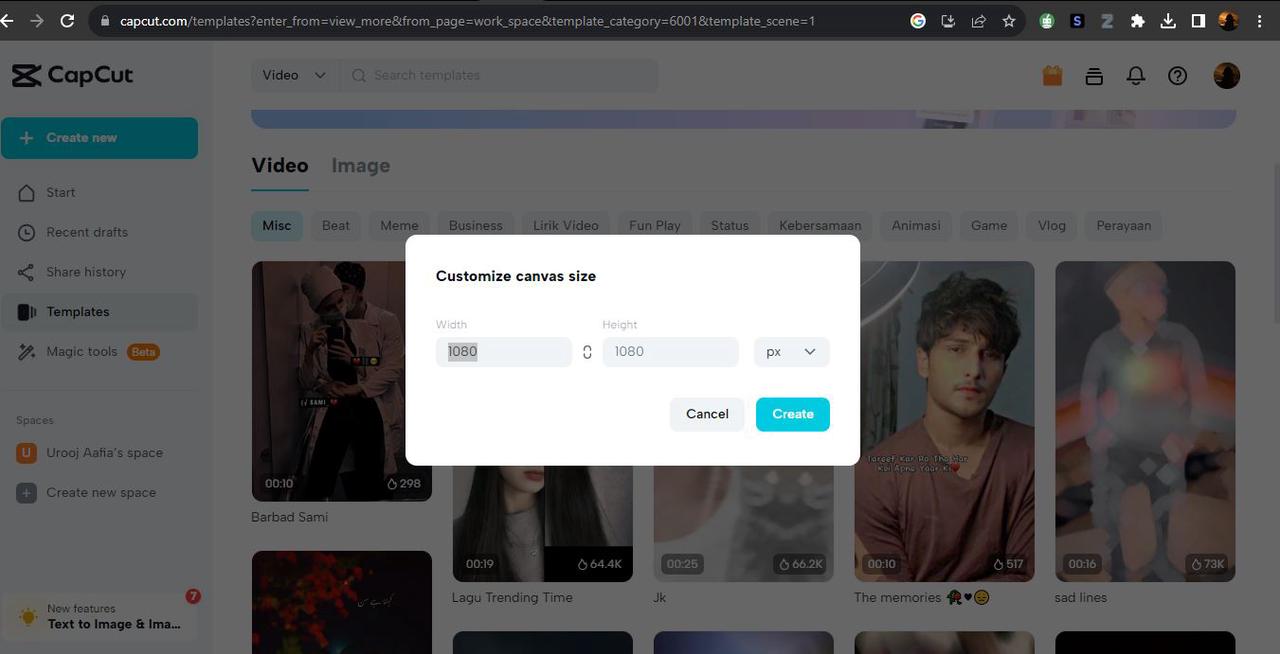
Task: Open notifications bell icon
Action: (x=1136, y=75)
